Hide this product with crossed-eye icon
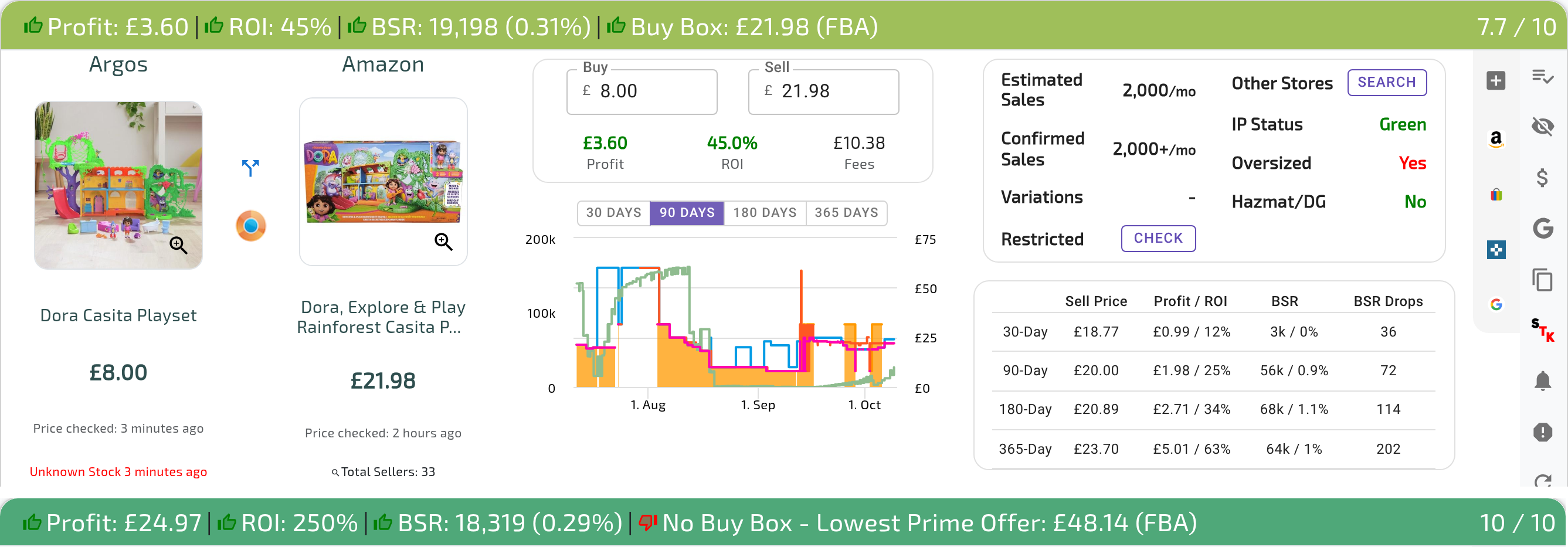This screenshot has height=547, width=1568. click(1542, 127)
